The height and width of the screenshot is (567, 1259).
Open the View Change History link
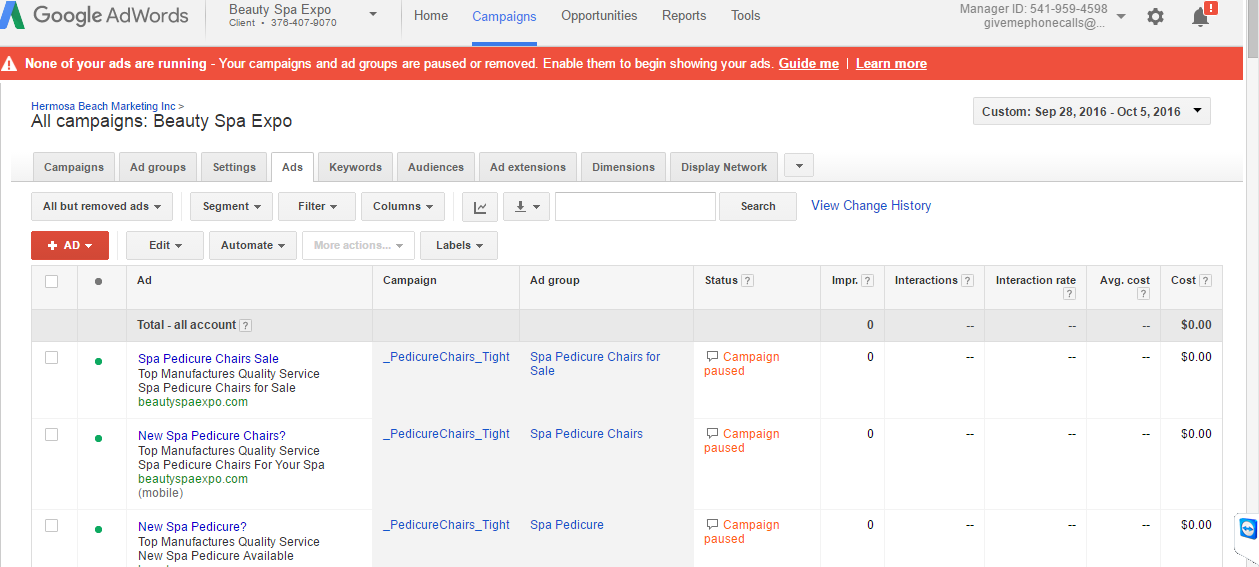[x=871, y=206]
